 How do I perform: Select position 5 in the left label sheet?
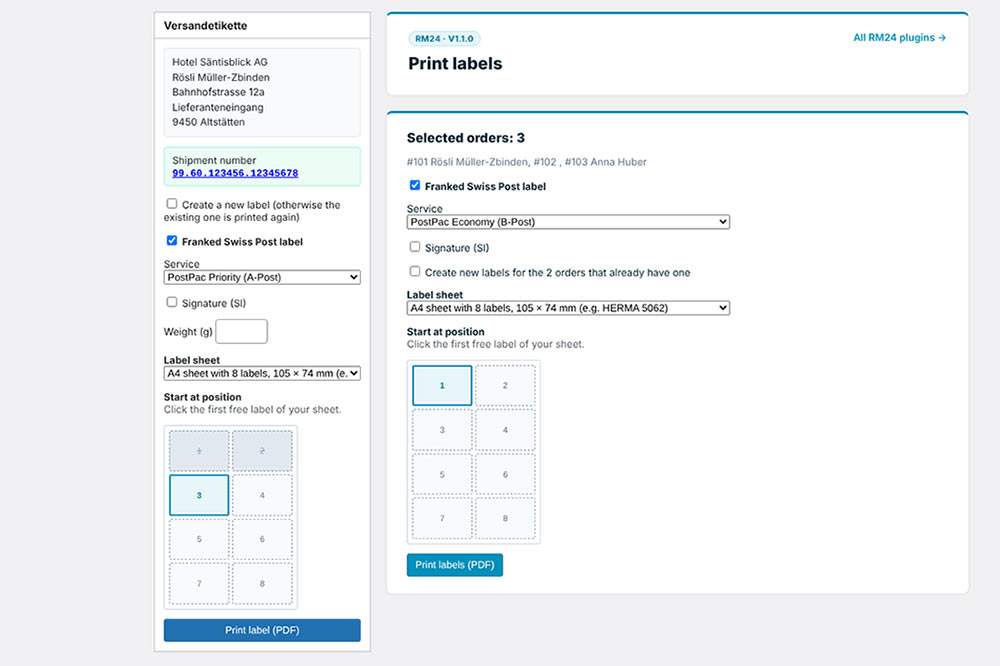coord(199,539)
